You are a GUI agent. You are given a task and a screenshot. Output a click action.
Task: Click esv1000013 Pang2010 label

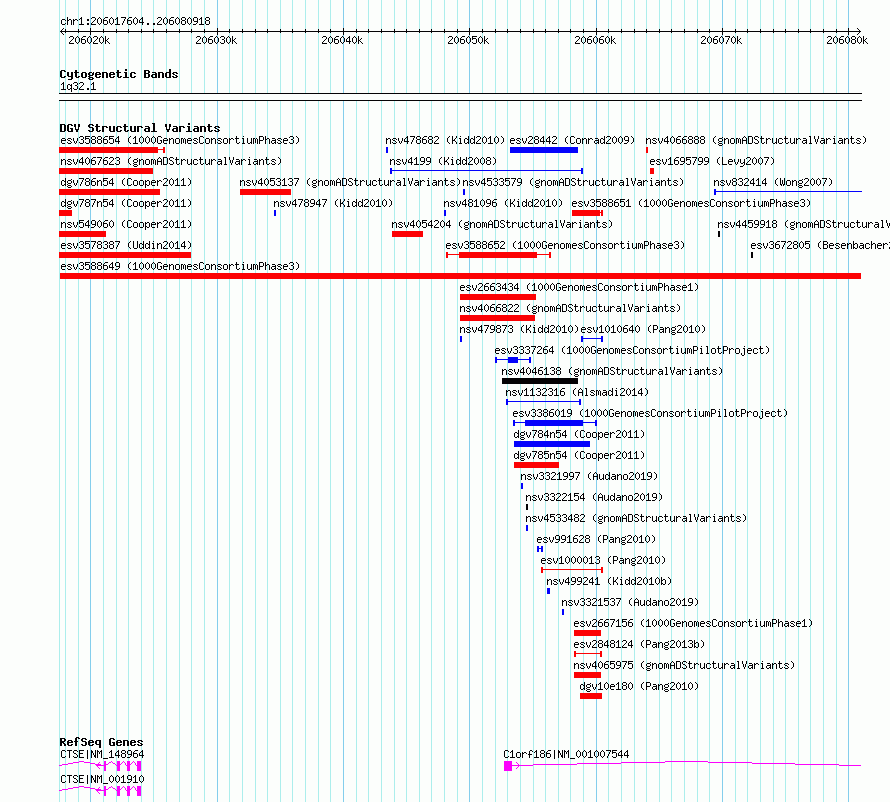(603, 560)
